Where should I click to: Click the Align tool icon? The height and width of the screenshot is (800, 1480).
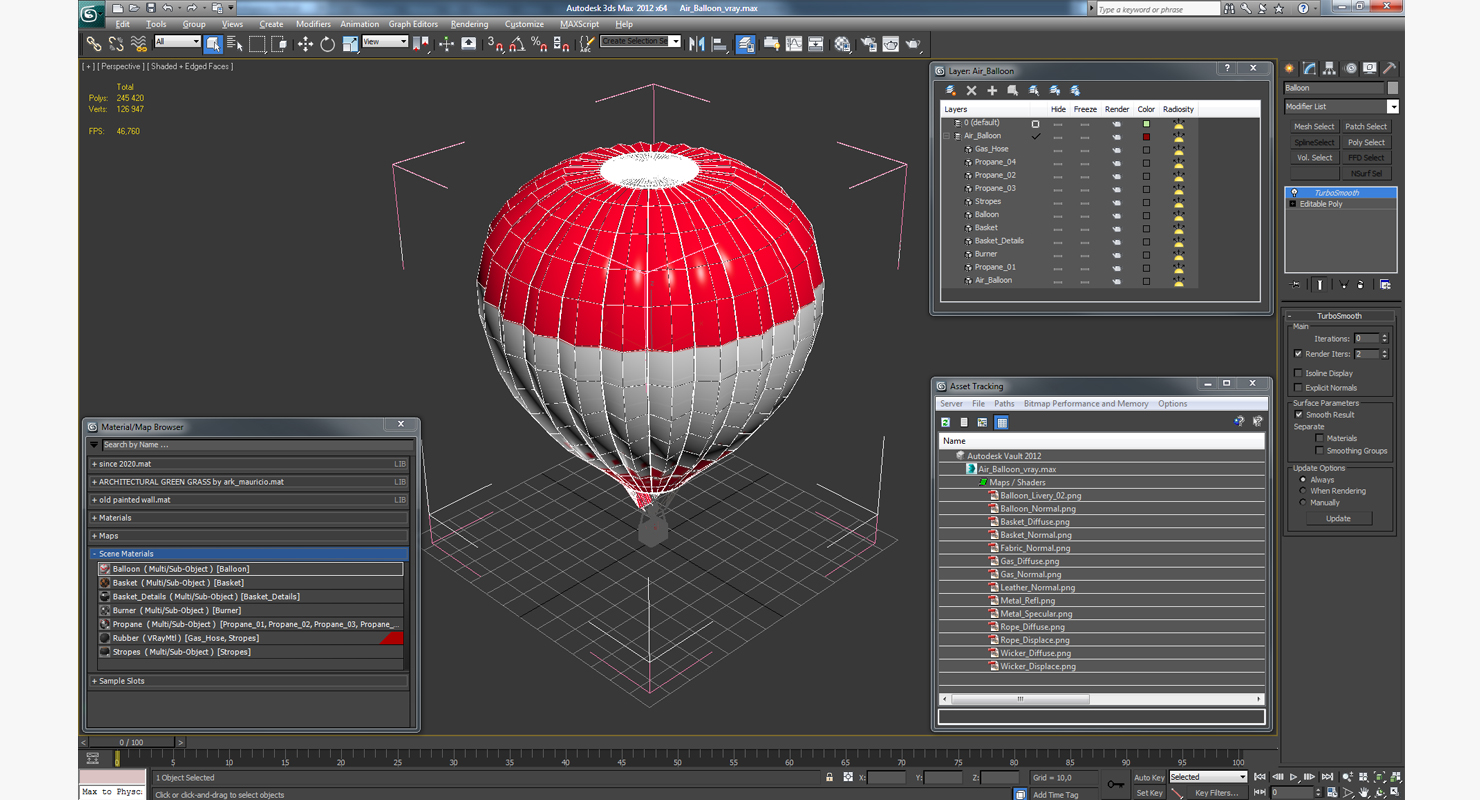719,44
